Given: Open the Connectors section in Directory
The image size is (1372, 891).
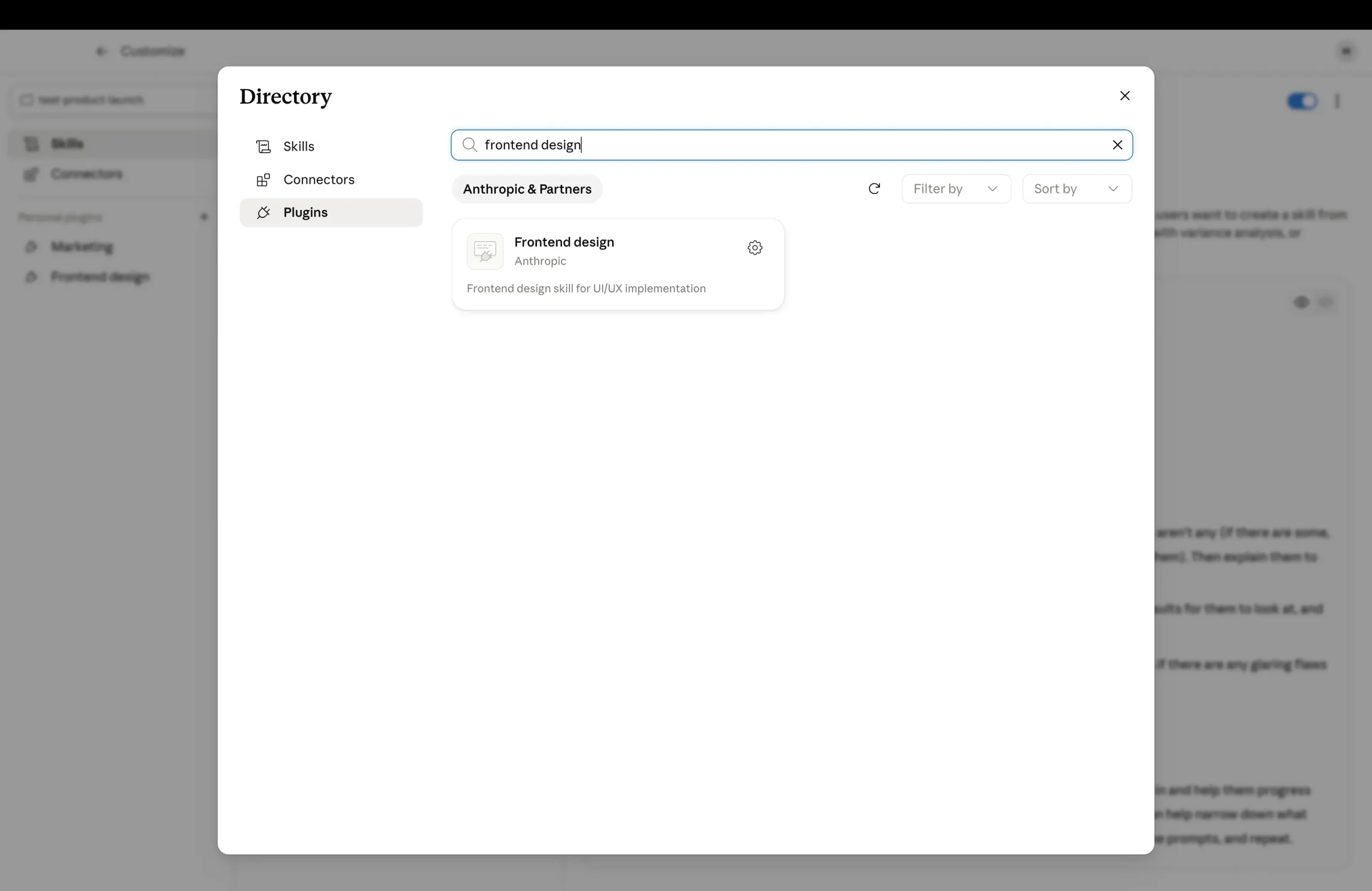Looking at the screenshot, I should coord(331,179).
